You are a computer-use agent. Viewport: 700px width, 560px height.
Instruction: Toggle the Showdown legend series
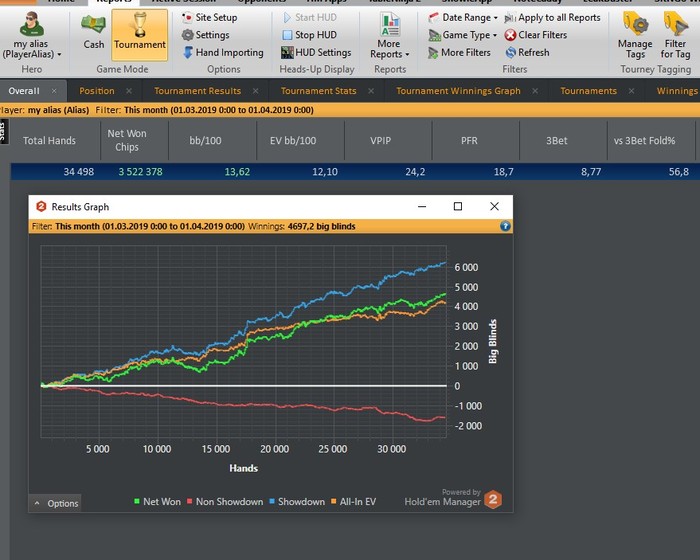297,501
